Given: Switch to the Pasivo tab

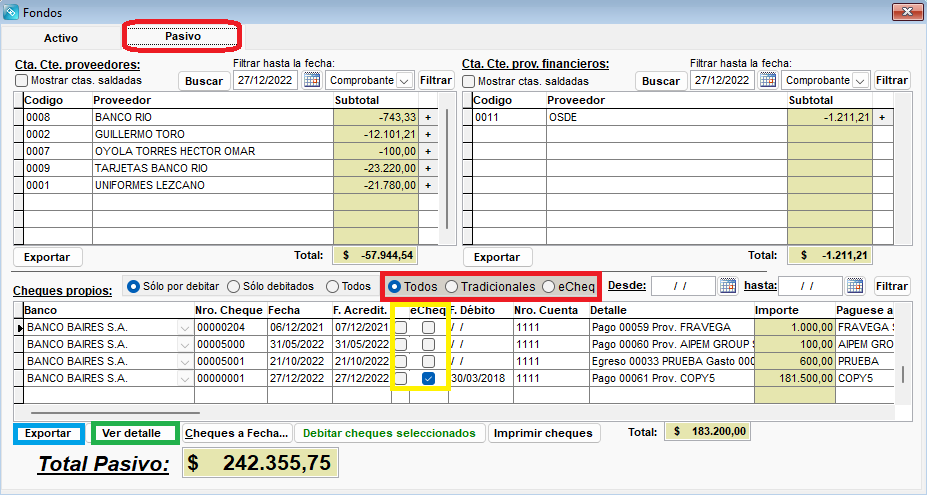Looking at the screenshot, I should (x=183, y=36).
